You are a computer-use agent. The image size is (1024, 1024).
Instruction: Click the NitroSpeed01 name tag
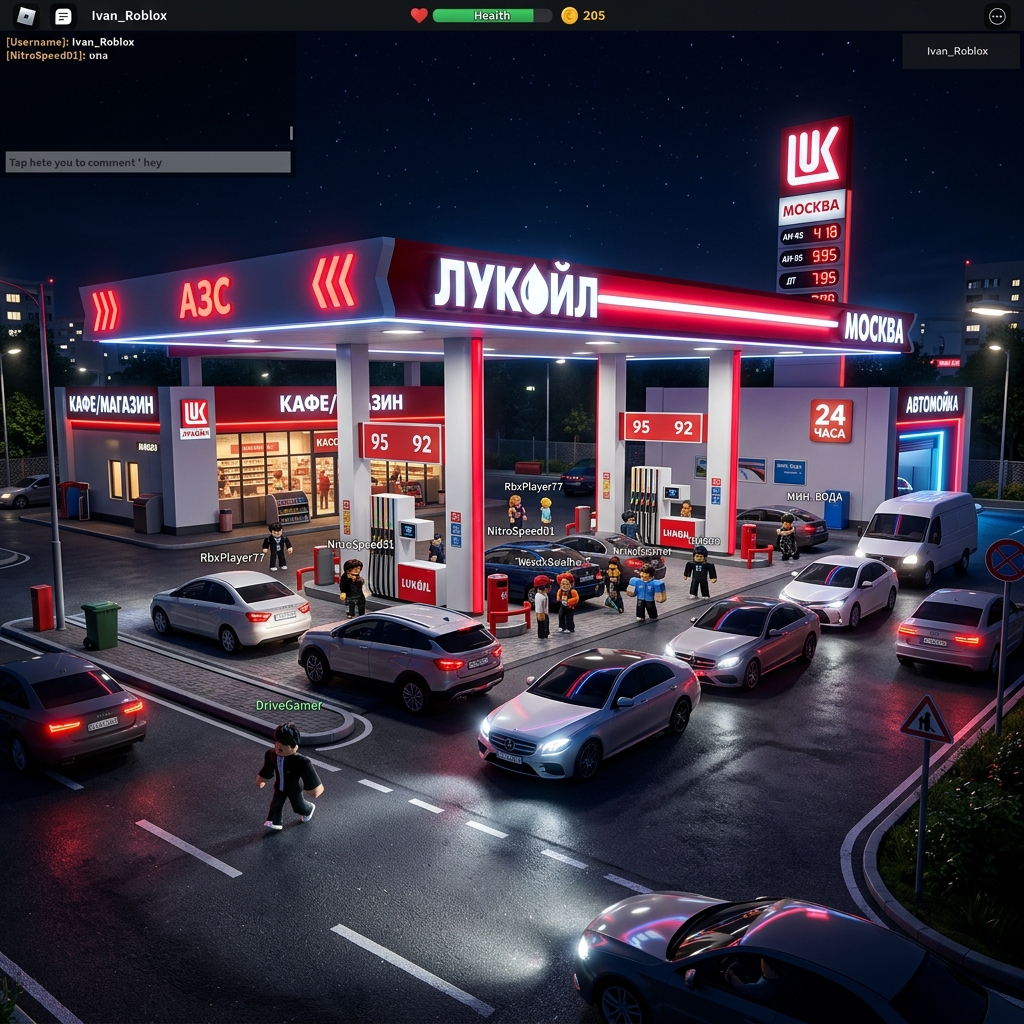click(x=520, y=531)
